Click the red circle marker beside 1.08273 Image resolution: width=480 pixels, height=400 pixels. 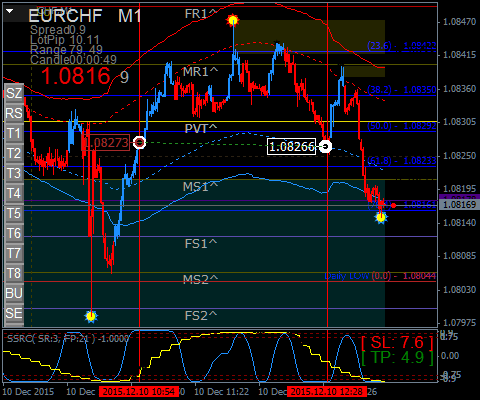click(x=139, y=143)
